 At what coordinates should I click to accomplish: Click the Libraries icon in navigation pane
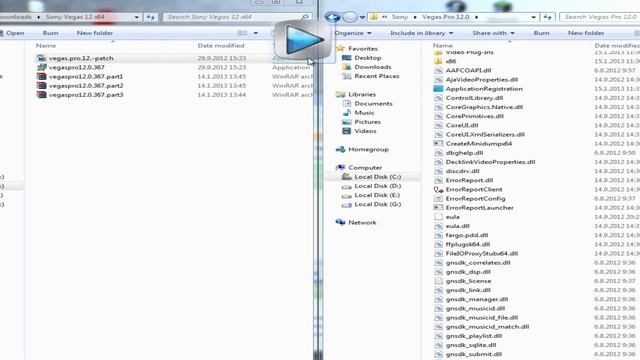click(x=340, y=94)
